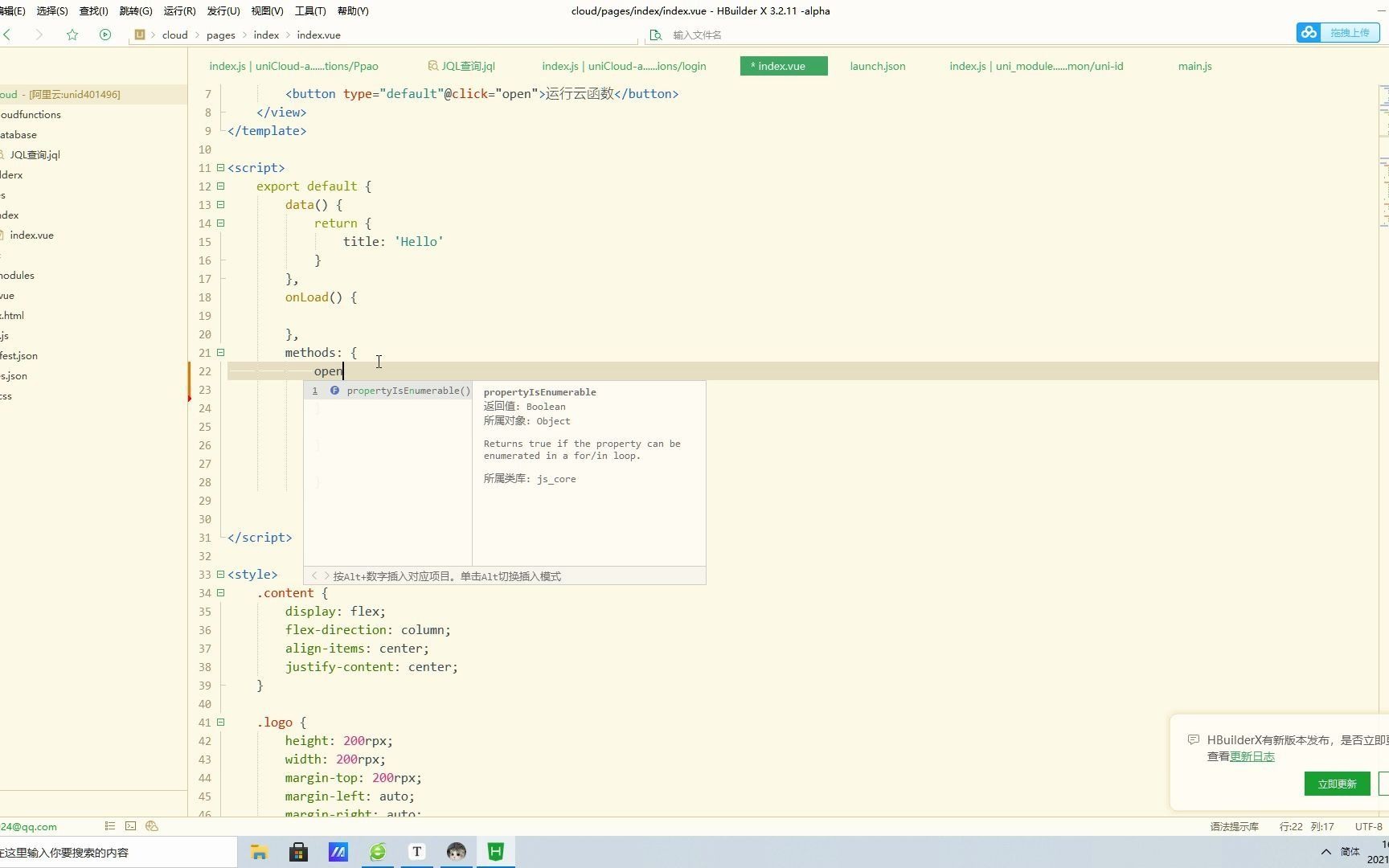
Task: Collapse export default fold at line 12
Action: (220, 186)
